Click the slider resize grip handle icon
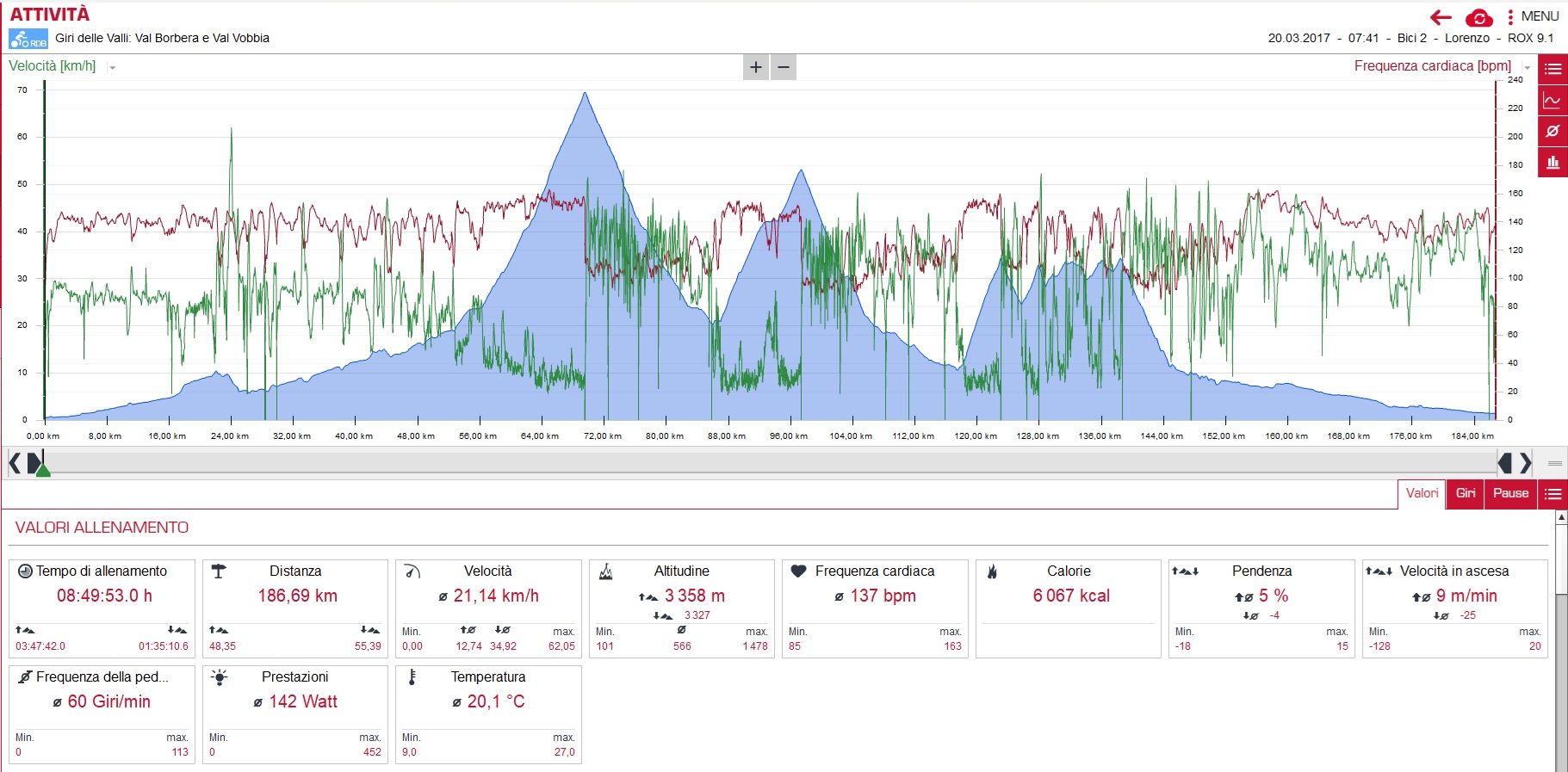The width and height of the screenshot is (1568, 772). click(1555, 463)
